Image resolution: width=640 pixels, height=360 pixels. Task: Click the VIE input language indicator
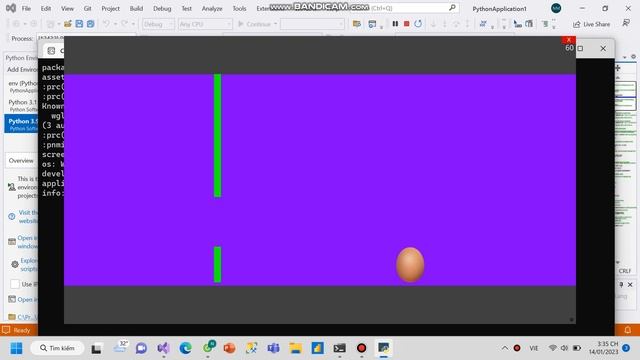tap(534, 348)
